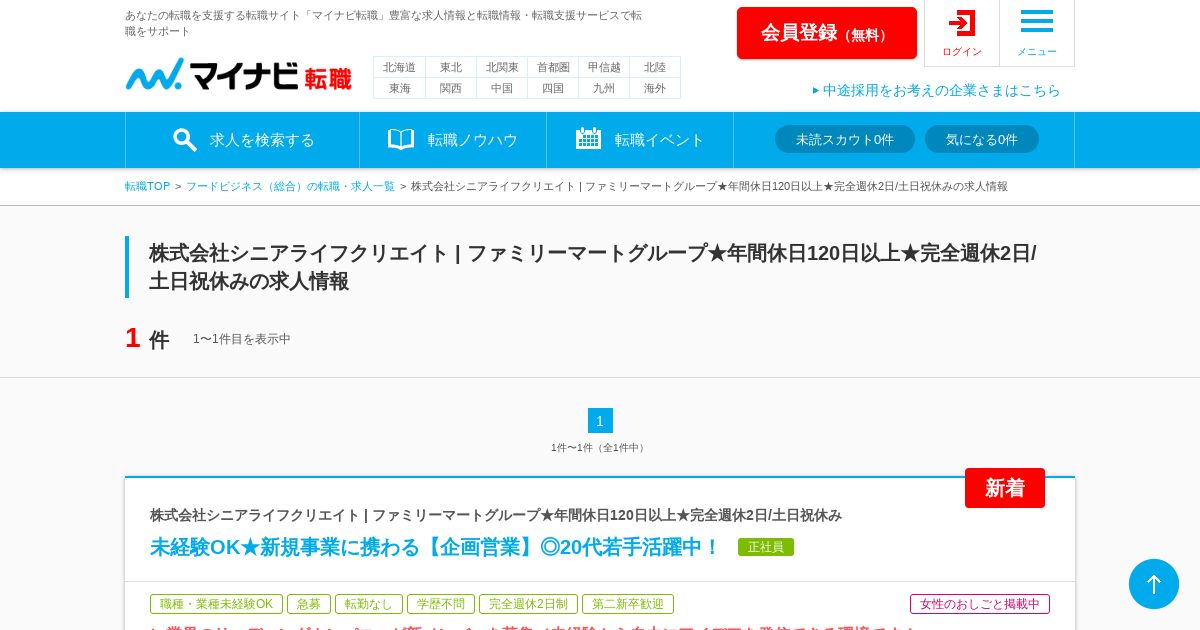
Task: Click the 第二新卒歓迎 tag
Action: tap(628, 604)
